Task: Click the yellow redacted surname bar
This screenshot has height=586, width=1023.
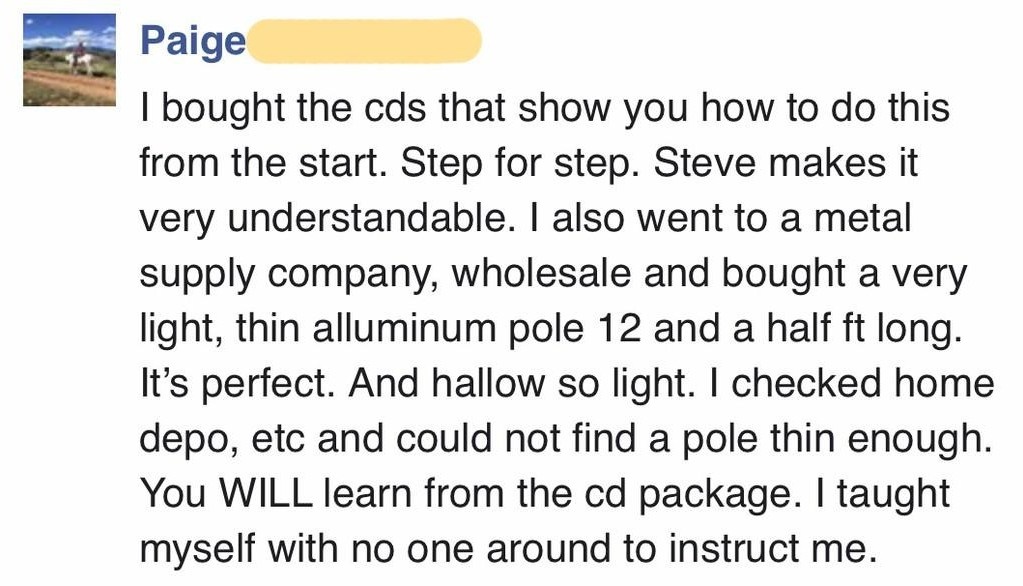Action: point(364,41)
